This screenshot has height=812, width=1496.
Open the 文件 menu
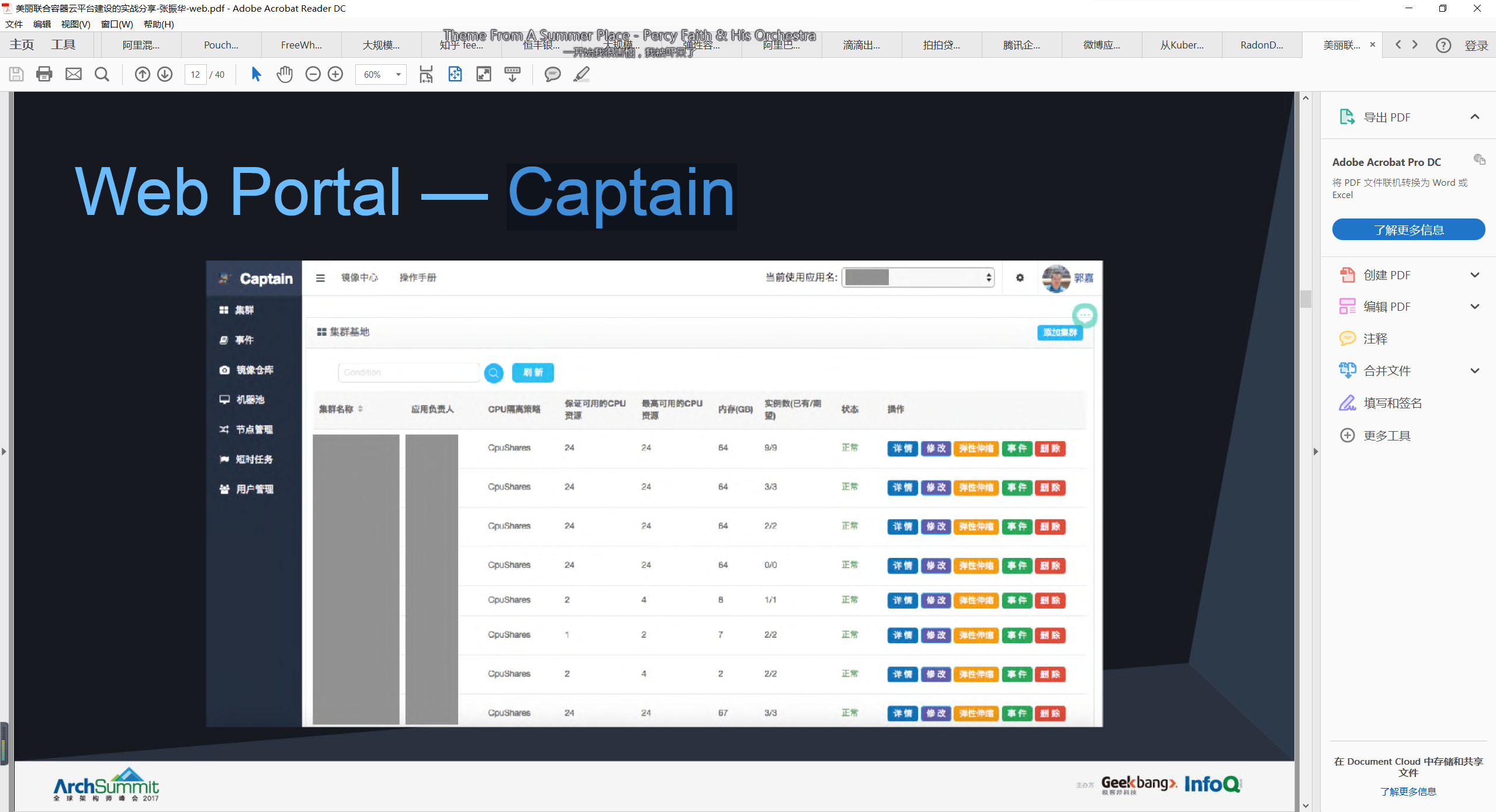pyautogui.click(x=14, y=24)
